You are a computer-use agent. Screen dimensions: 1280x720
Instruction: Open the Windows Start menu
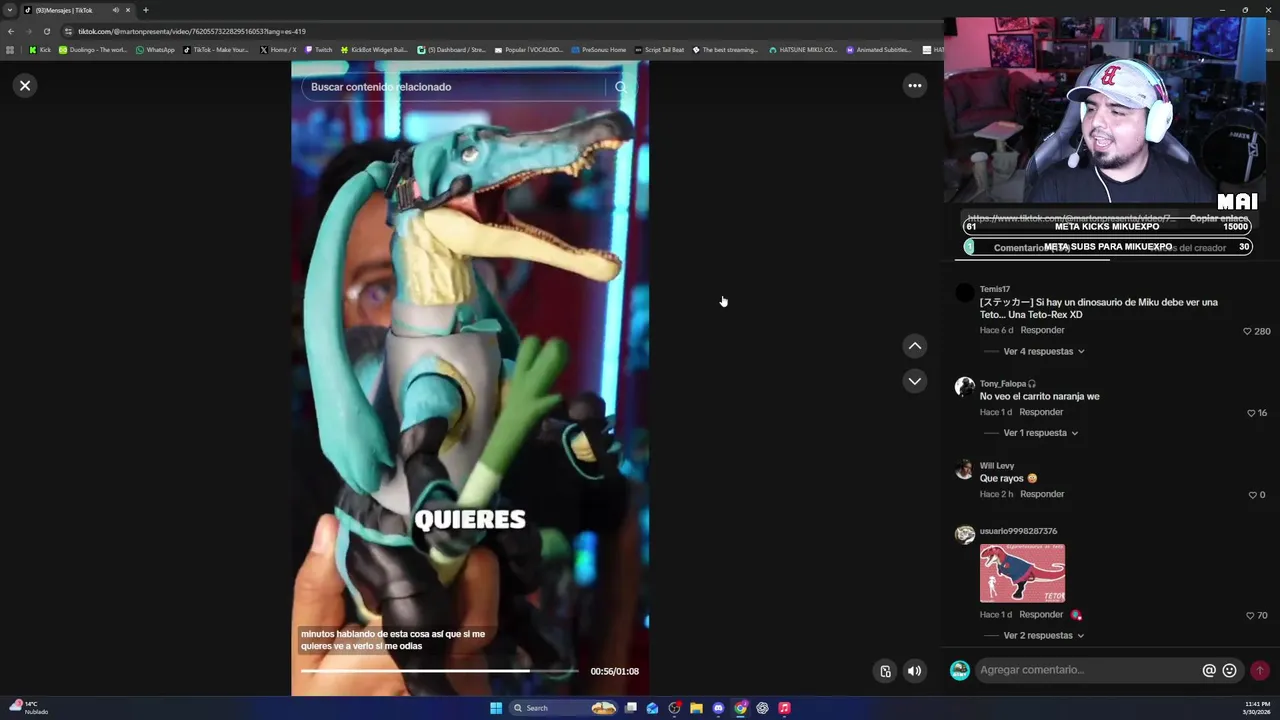click(x=496, y=708)
